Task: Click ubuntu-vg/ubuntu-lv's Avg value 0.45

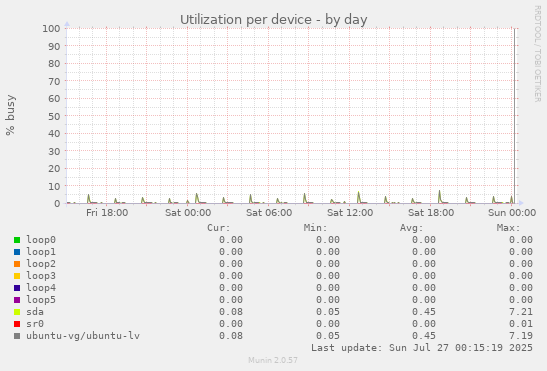Action: (424, 336)
